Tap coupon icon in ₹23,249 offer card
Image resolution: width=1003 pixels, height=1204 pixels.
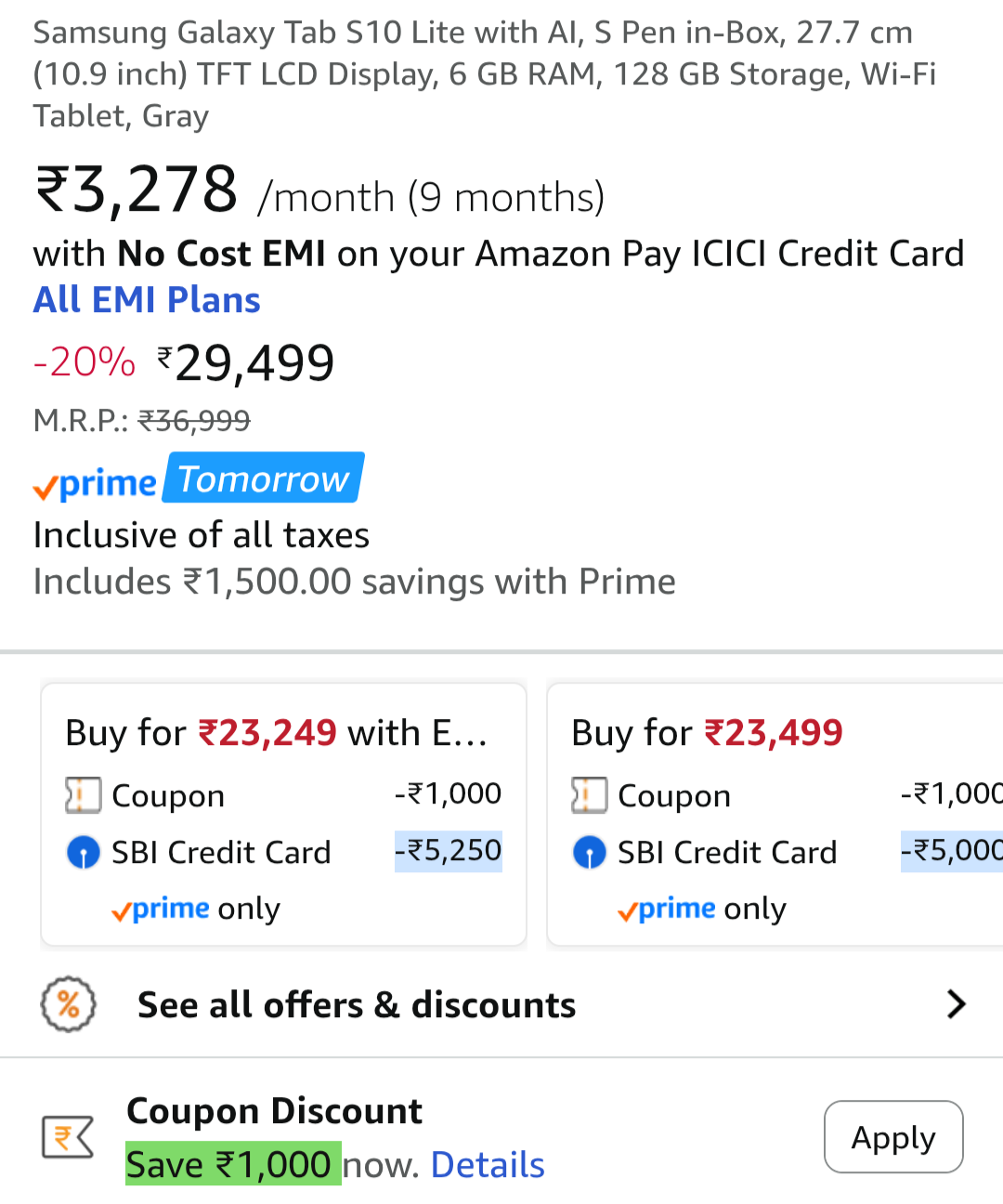pyautogui.click(x=83, y=795)
